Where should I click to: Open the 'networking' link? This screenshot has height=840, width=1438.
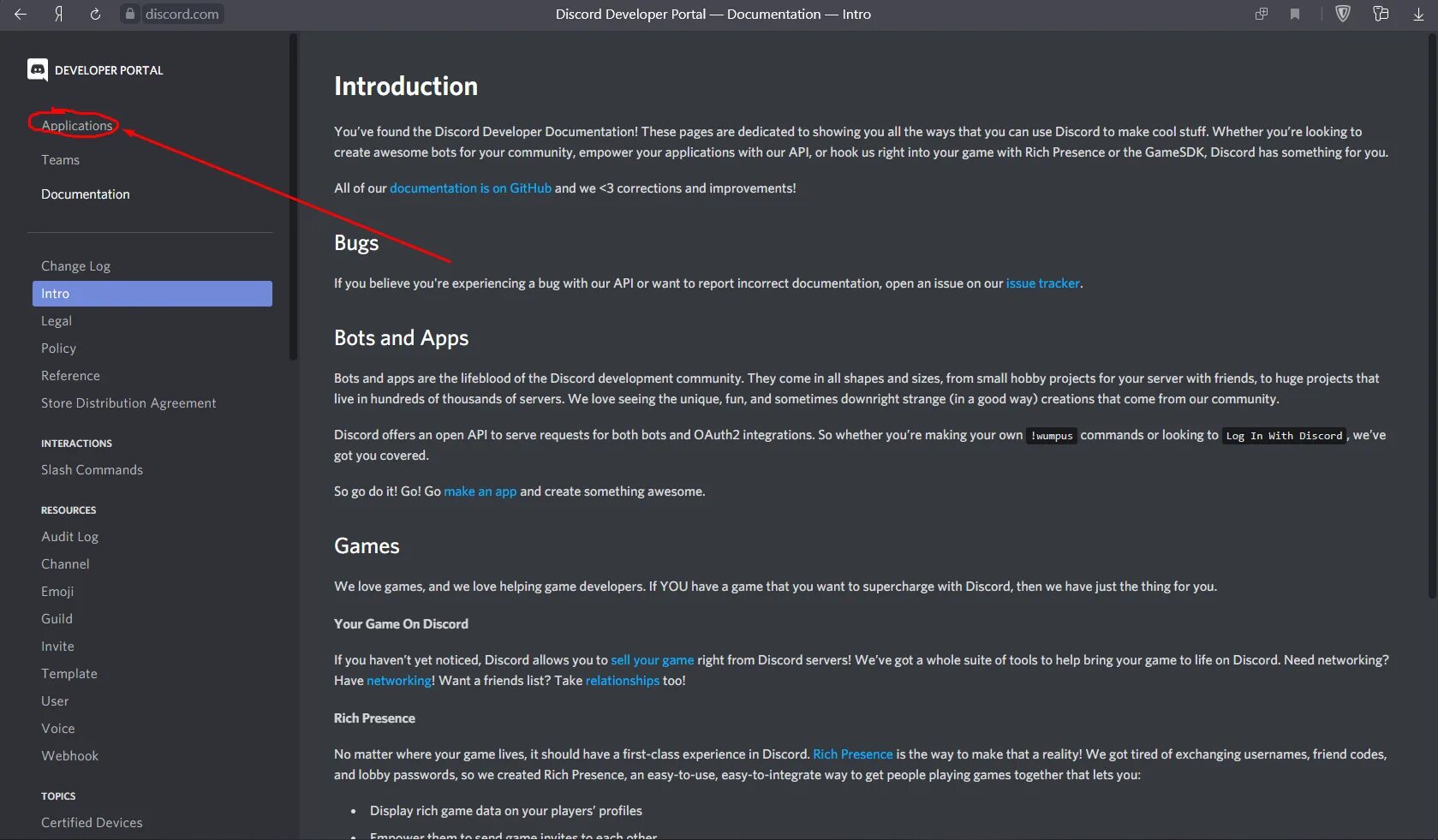coord(399,681)
